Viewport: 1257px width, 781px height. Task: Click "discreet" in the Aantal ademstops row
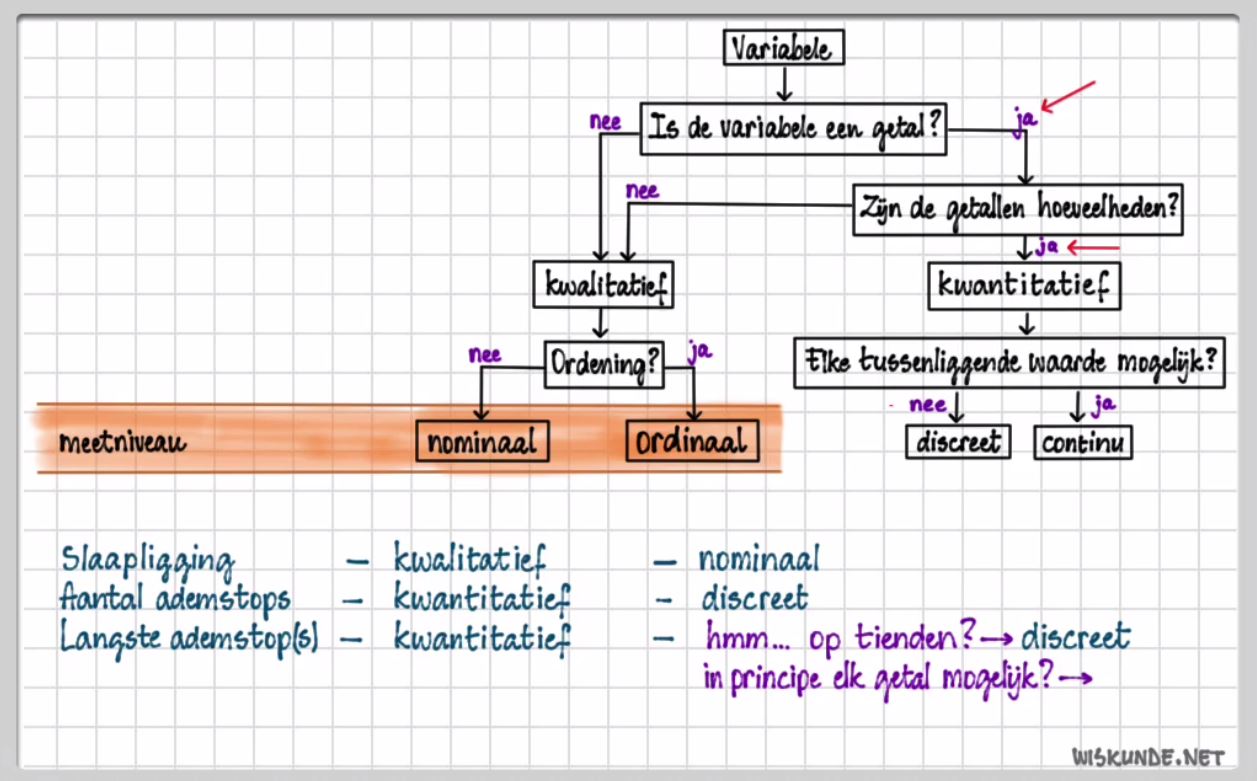click(x=754, y=599)
